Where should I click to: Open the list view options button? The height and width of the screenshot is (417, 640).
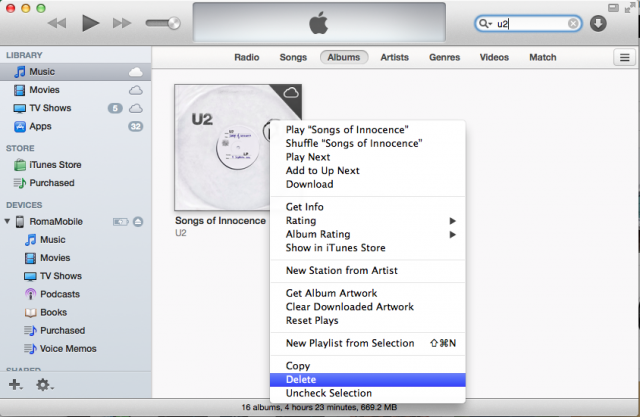(x=624, y=58)
